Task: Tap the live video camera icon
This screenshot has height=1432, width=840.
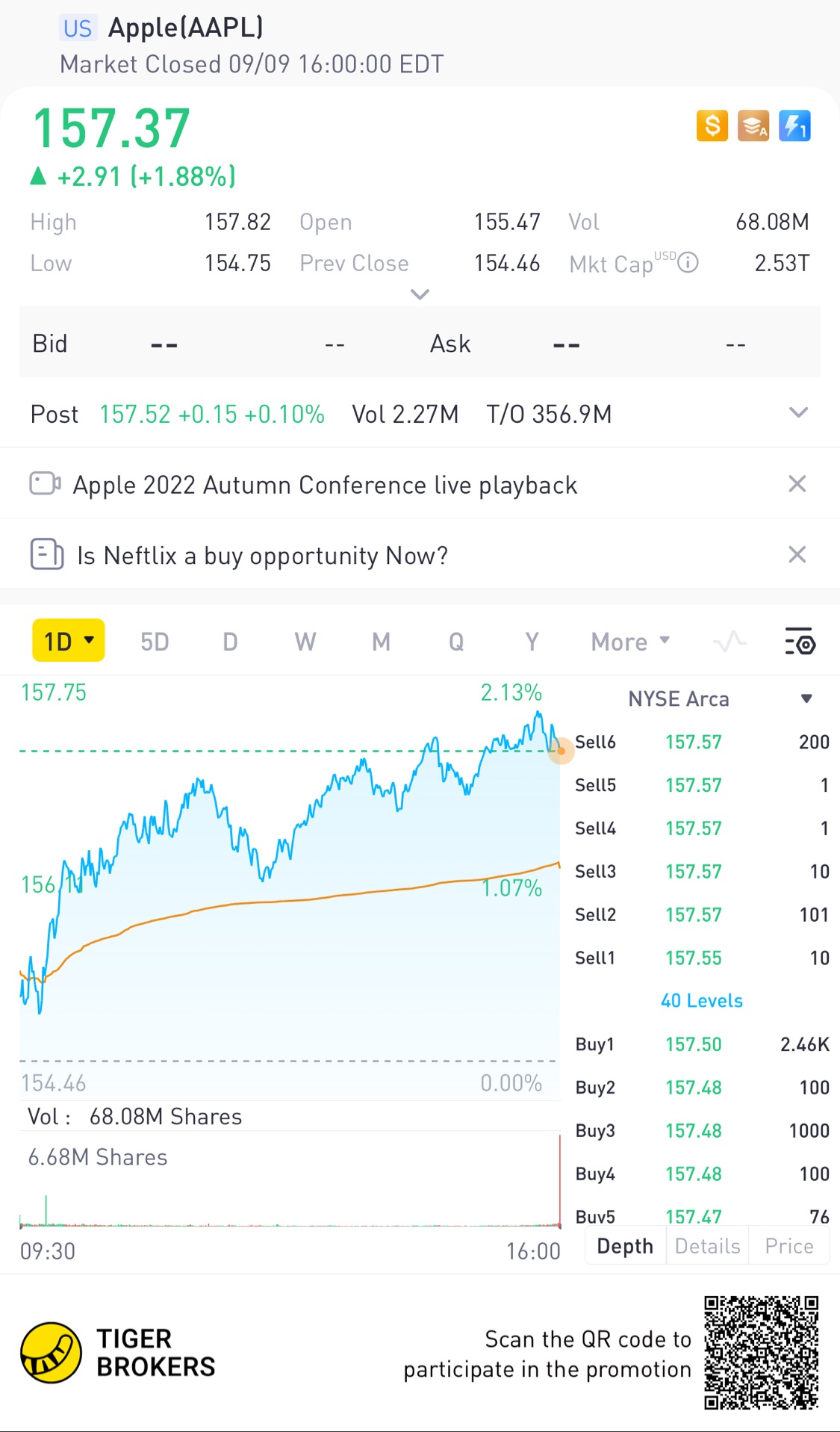Action: click(45, 483)
